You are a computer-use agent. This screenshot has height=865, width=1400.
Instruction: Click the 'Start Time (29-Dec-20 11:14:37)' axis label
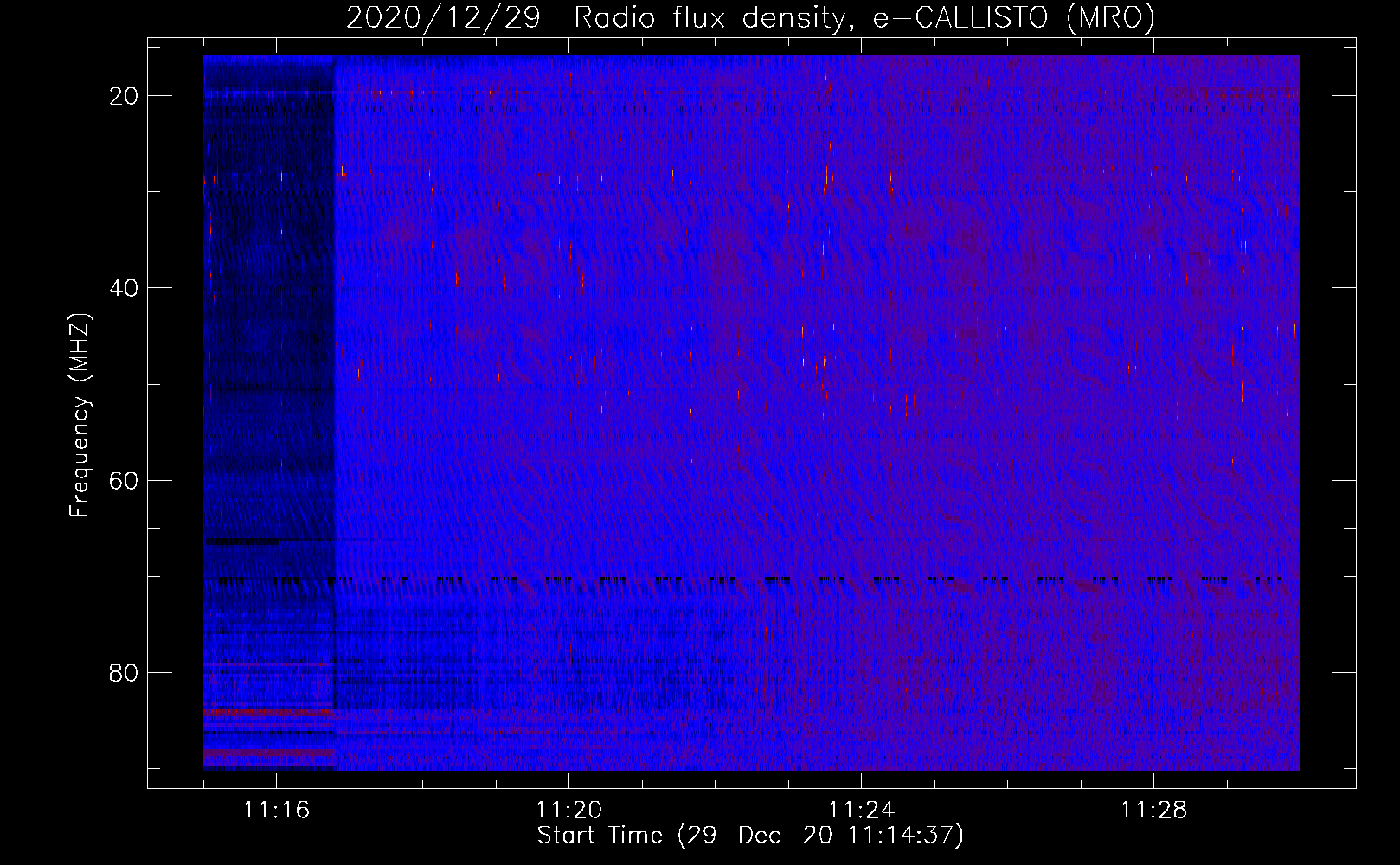point(750,836)
